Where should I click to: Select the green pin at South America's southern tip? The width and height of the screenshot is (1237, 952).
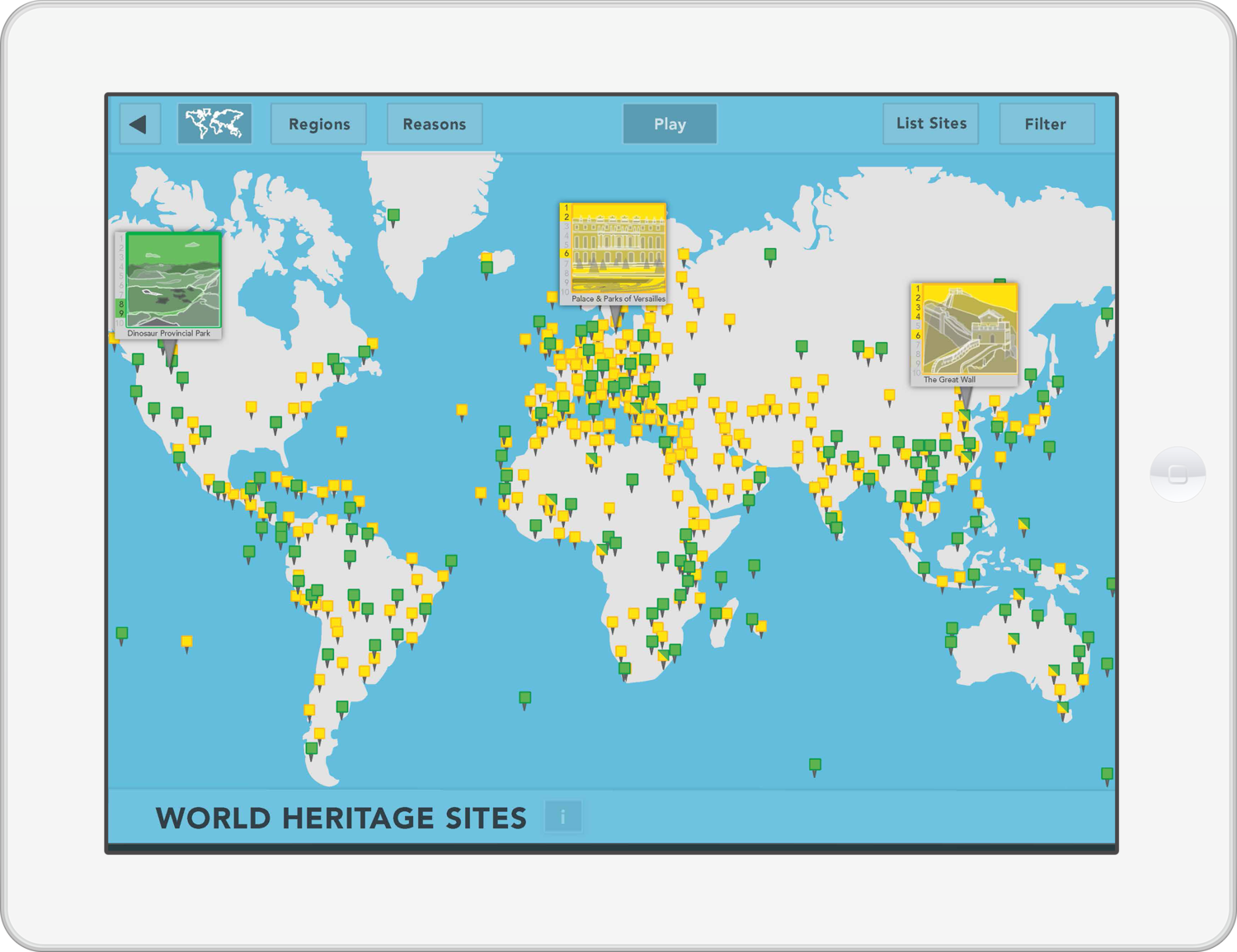[x=312, y=751]
